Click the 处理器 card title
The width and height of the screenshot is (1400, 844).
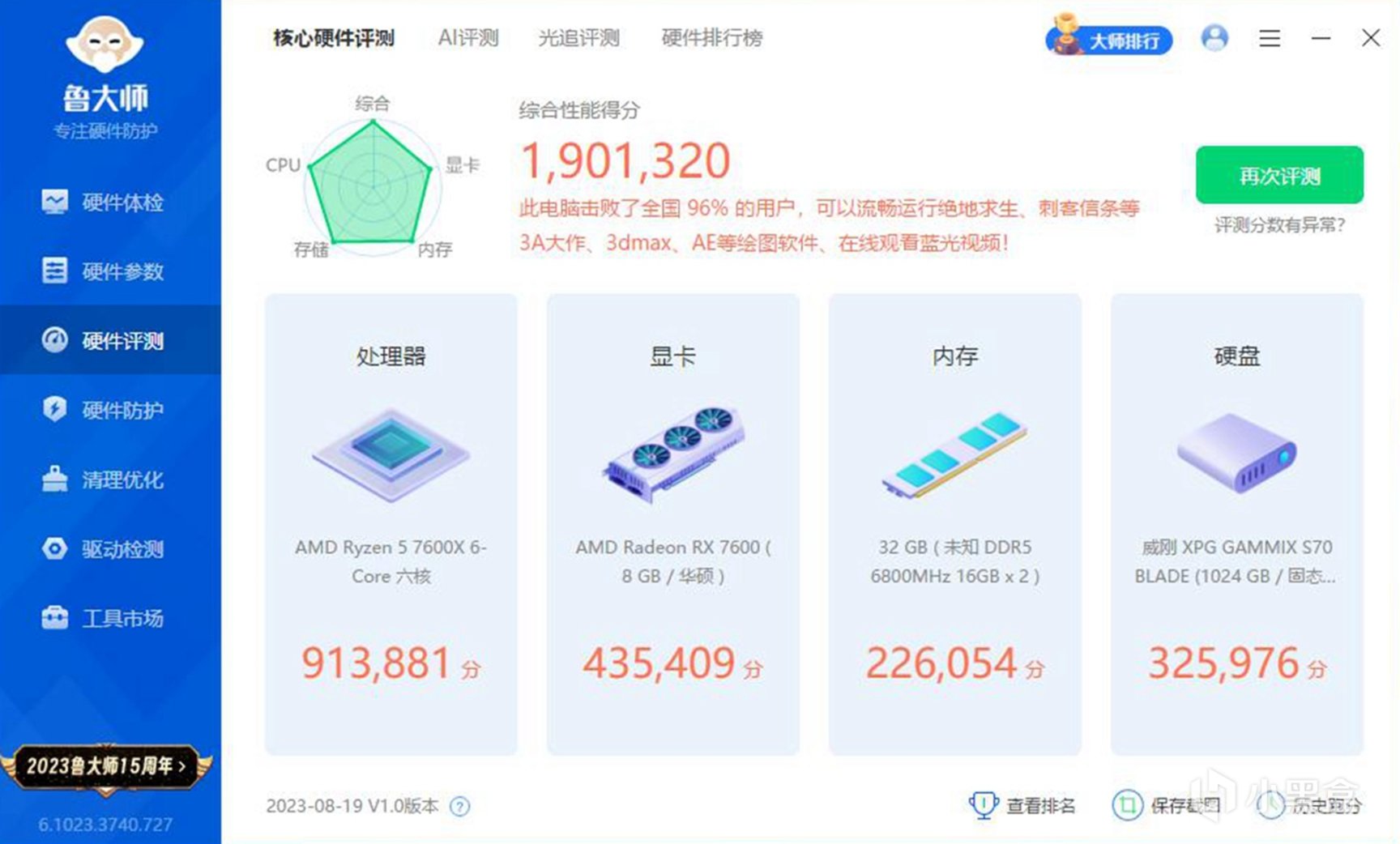point(391,356)
